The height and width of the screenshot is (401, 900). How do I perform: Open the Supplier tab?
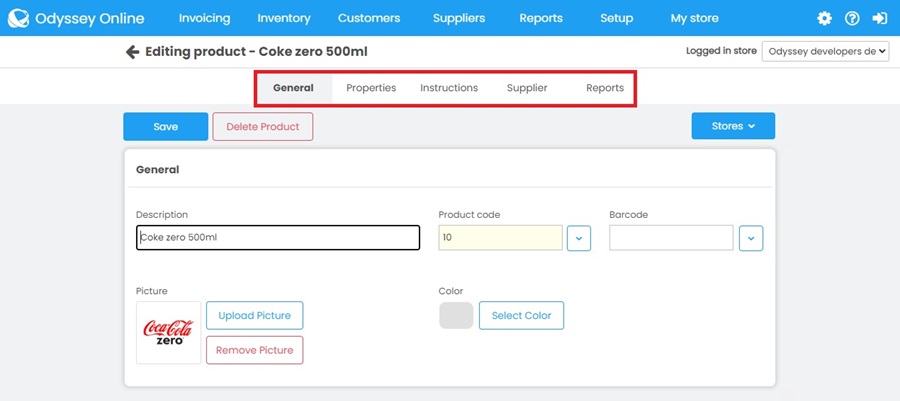(527, 88)
